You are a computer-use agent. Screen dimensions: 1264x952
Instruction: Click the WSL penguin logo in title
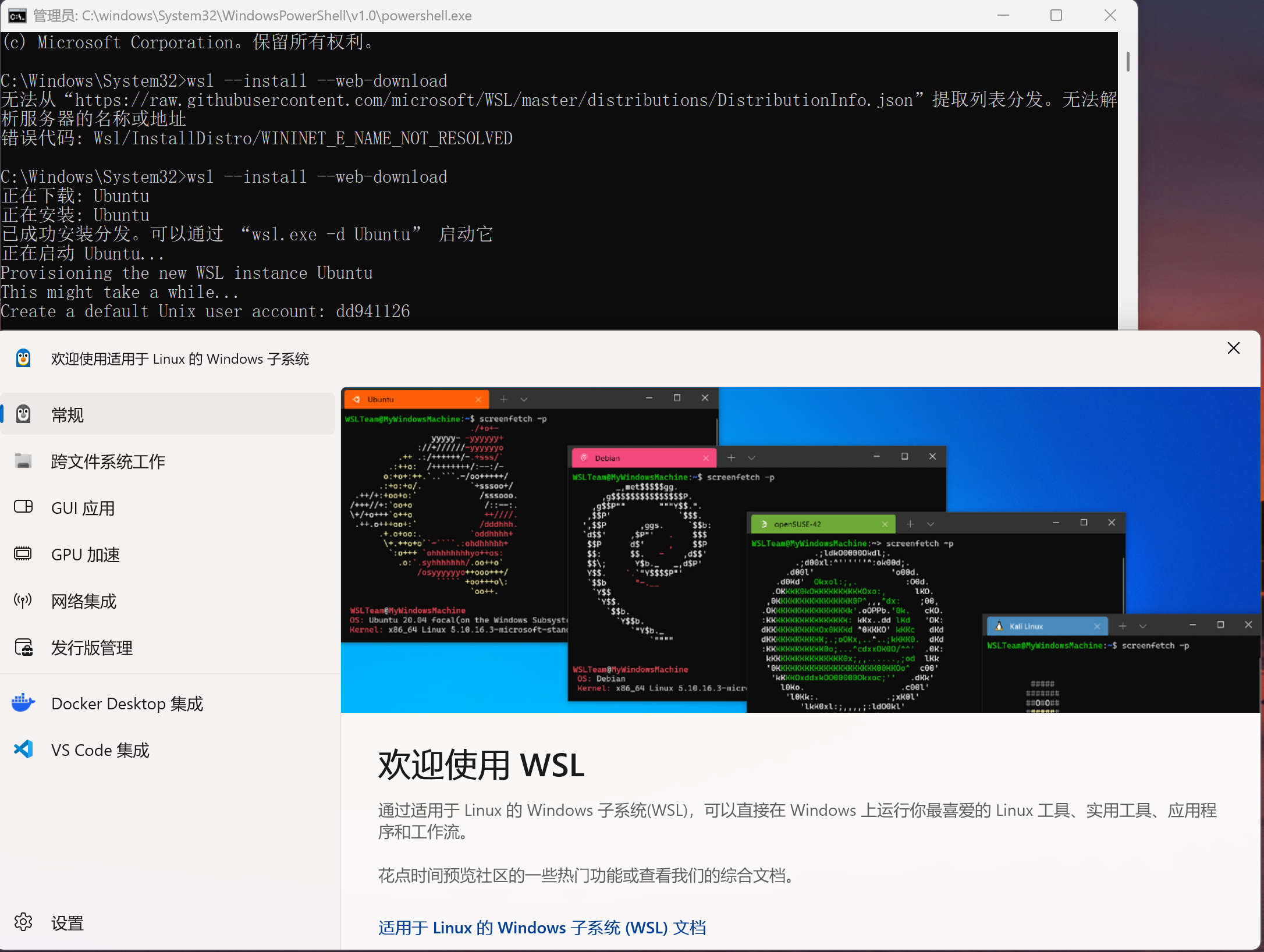tap(23, 358)
